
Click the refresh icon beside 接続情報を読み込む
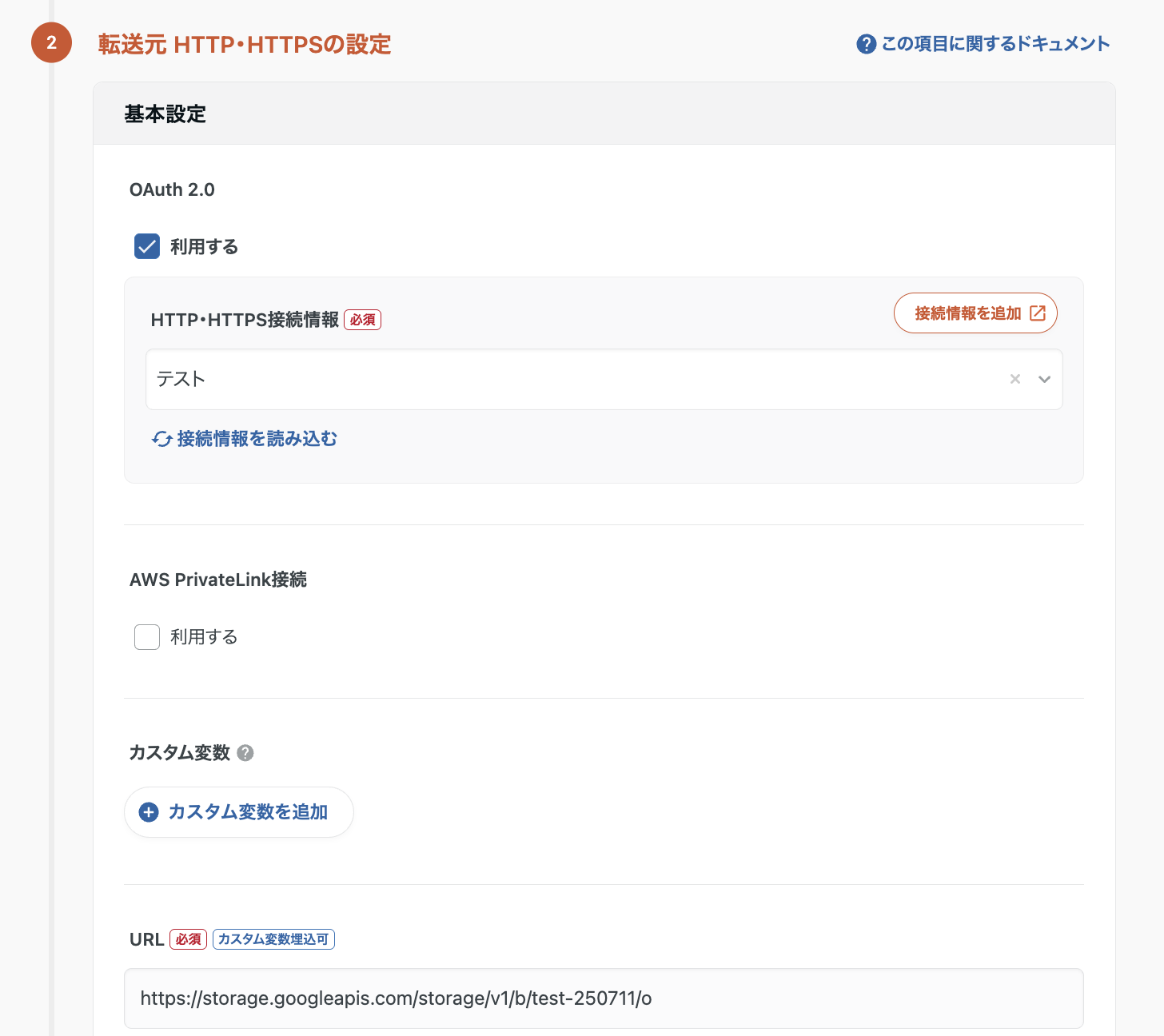pos(160,439)
